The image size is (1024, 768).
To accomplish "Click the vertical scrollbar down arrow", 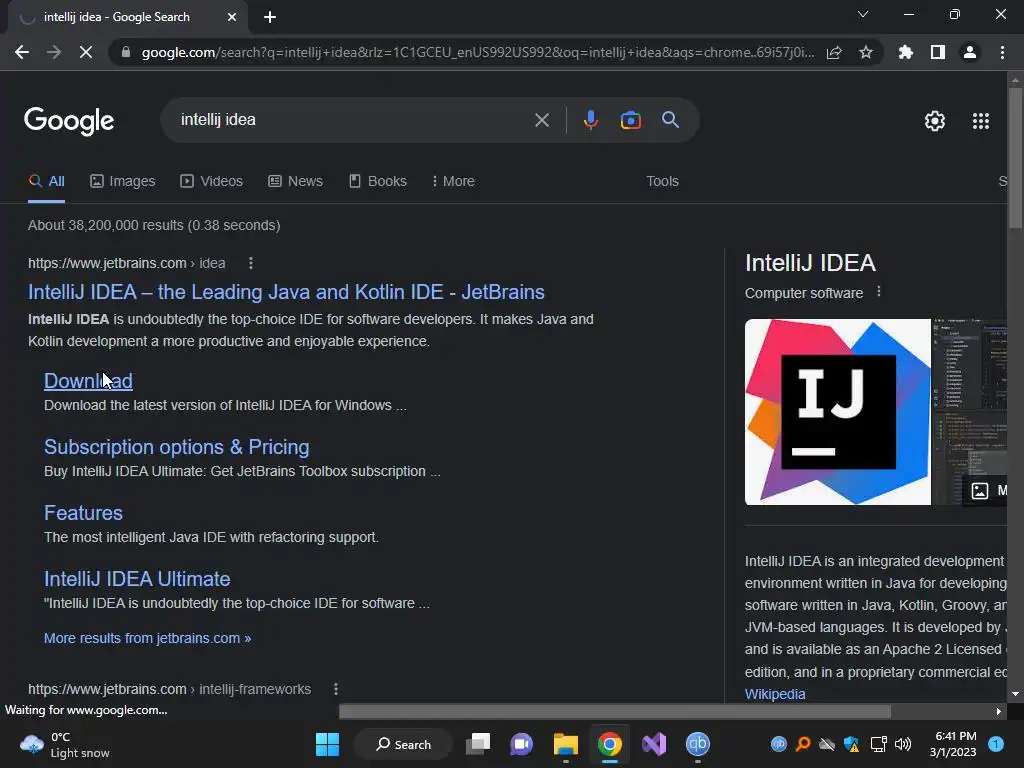I will (x=1015, y=694).
